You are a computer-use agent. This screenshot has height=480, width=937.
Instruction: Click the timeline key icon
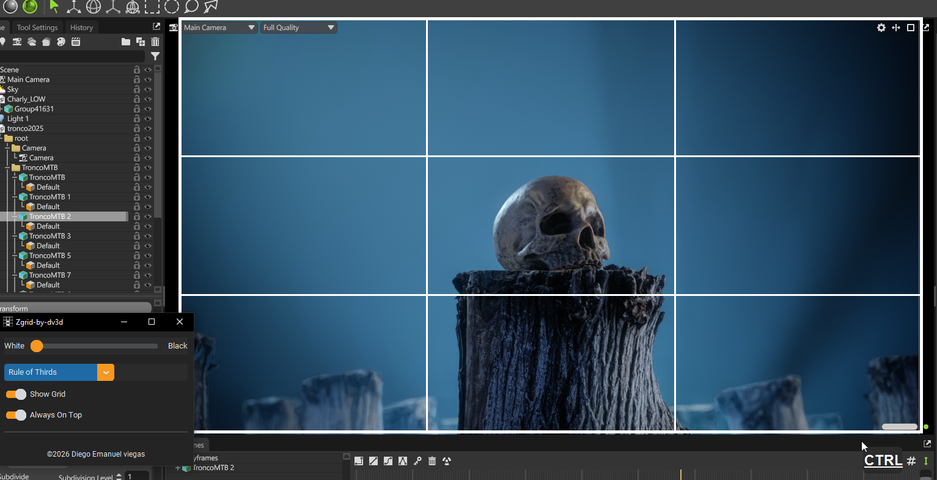(417, 461)
